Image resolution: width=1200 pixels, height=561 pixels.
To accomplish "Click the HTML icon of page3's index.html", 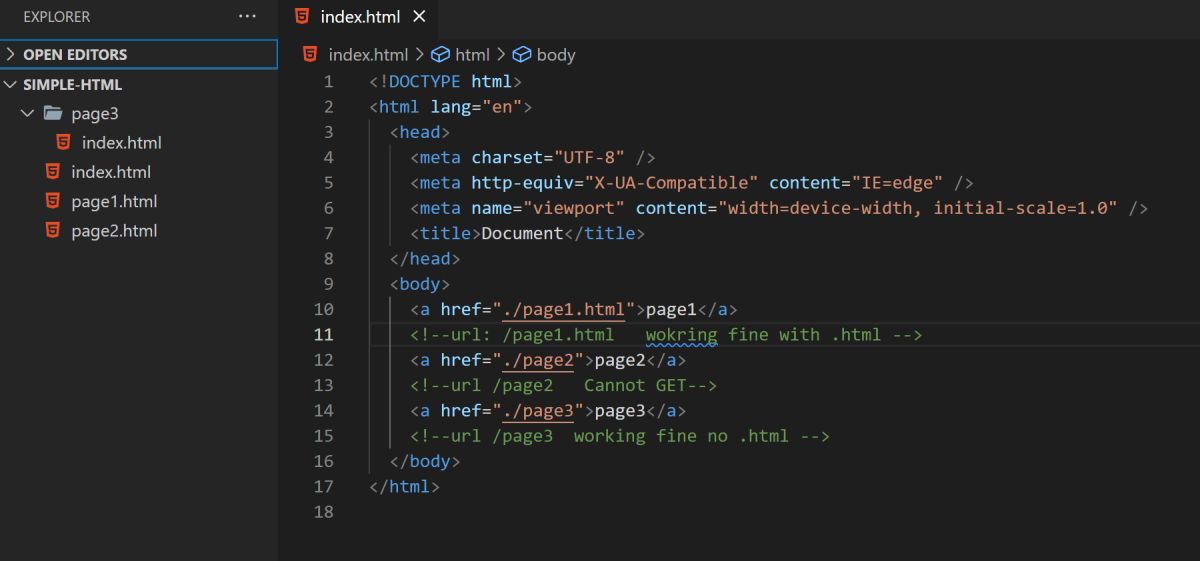I will (63, 142).
